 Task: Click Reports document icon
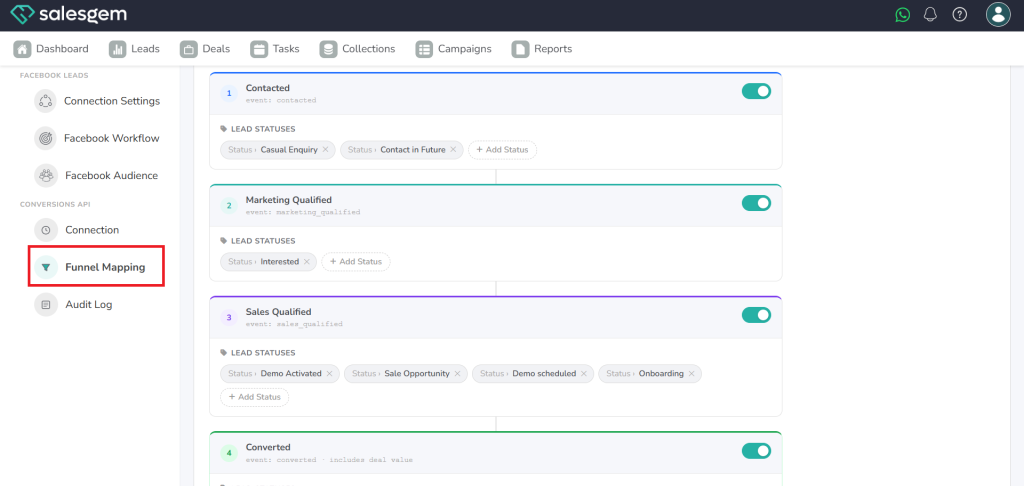(520, 49)
